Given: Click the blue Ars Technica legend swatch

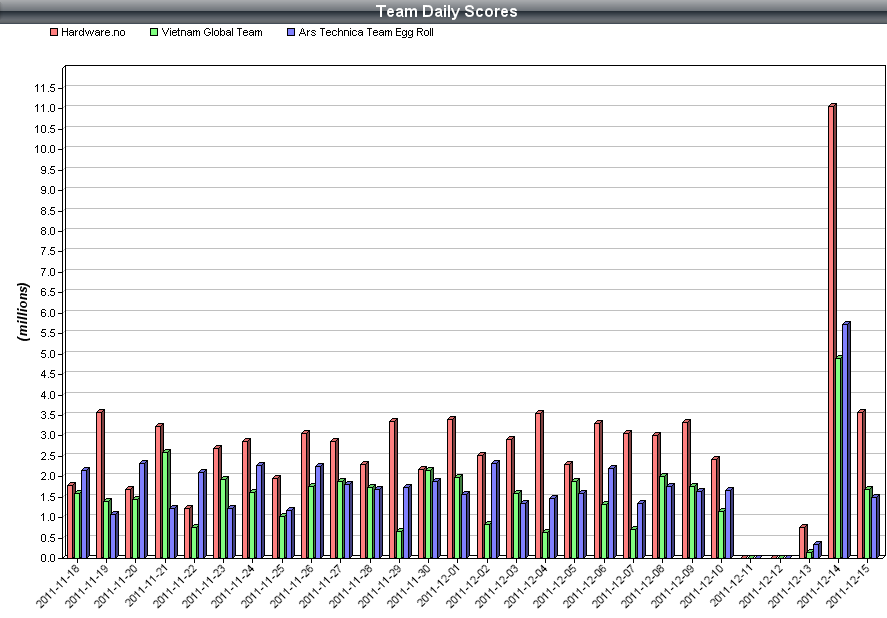Looking at the screenshot, I should coord(291,32).
